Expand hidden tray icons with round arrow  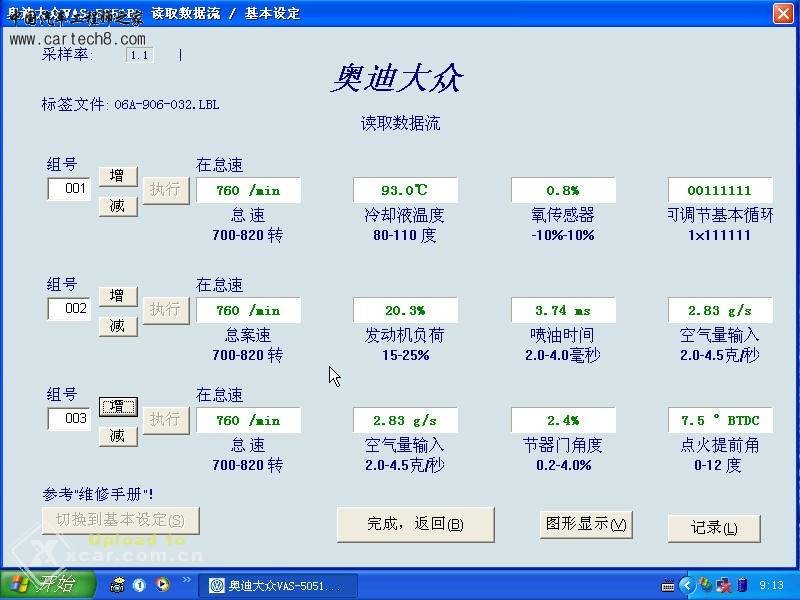click(687, 585)
